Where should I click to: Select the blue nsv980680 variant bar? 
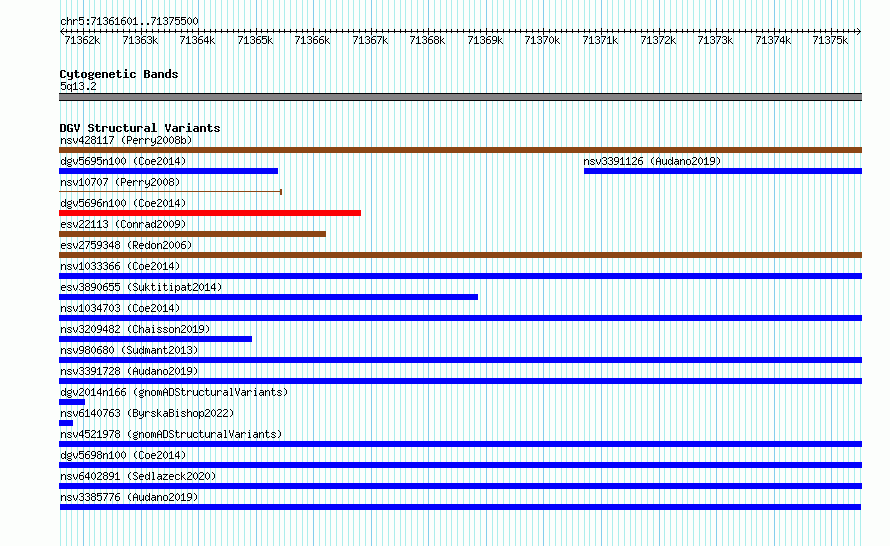pos(460,360)
